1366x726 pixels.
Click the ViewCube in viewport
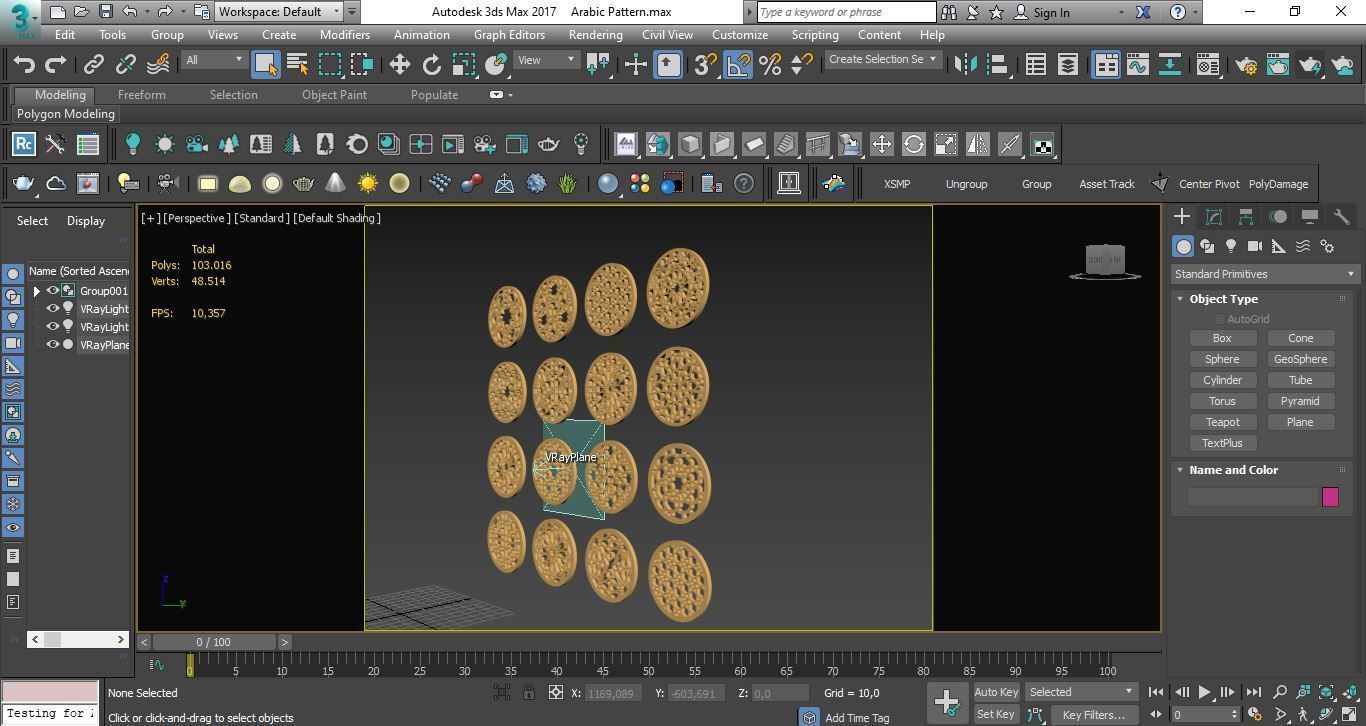click(1105, 261)
